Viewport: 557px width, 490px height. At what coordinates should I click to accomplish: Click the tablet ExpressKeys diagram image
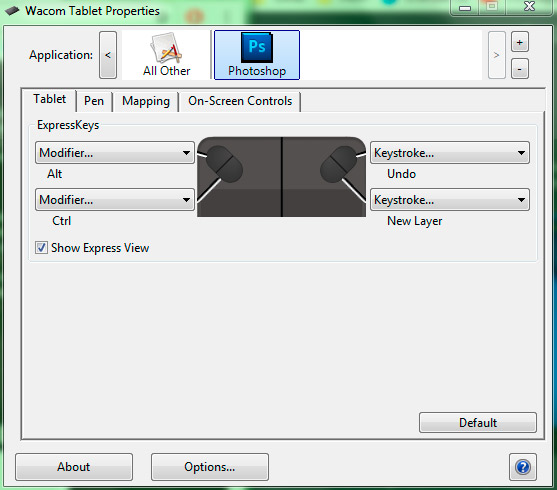(281, 177)
